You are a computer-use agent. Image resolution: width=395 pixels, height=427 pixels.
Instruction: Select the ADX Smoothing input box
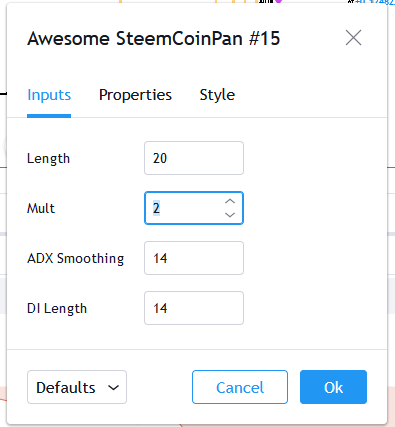[x=194, y=258]
